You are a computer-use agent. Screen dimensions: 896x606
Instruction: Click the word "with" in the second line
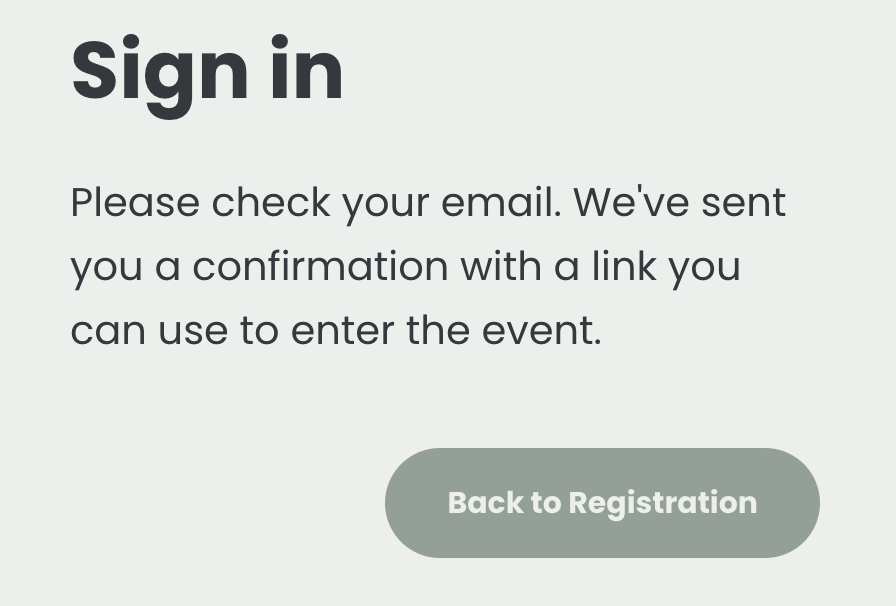(x=501, y=266)
